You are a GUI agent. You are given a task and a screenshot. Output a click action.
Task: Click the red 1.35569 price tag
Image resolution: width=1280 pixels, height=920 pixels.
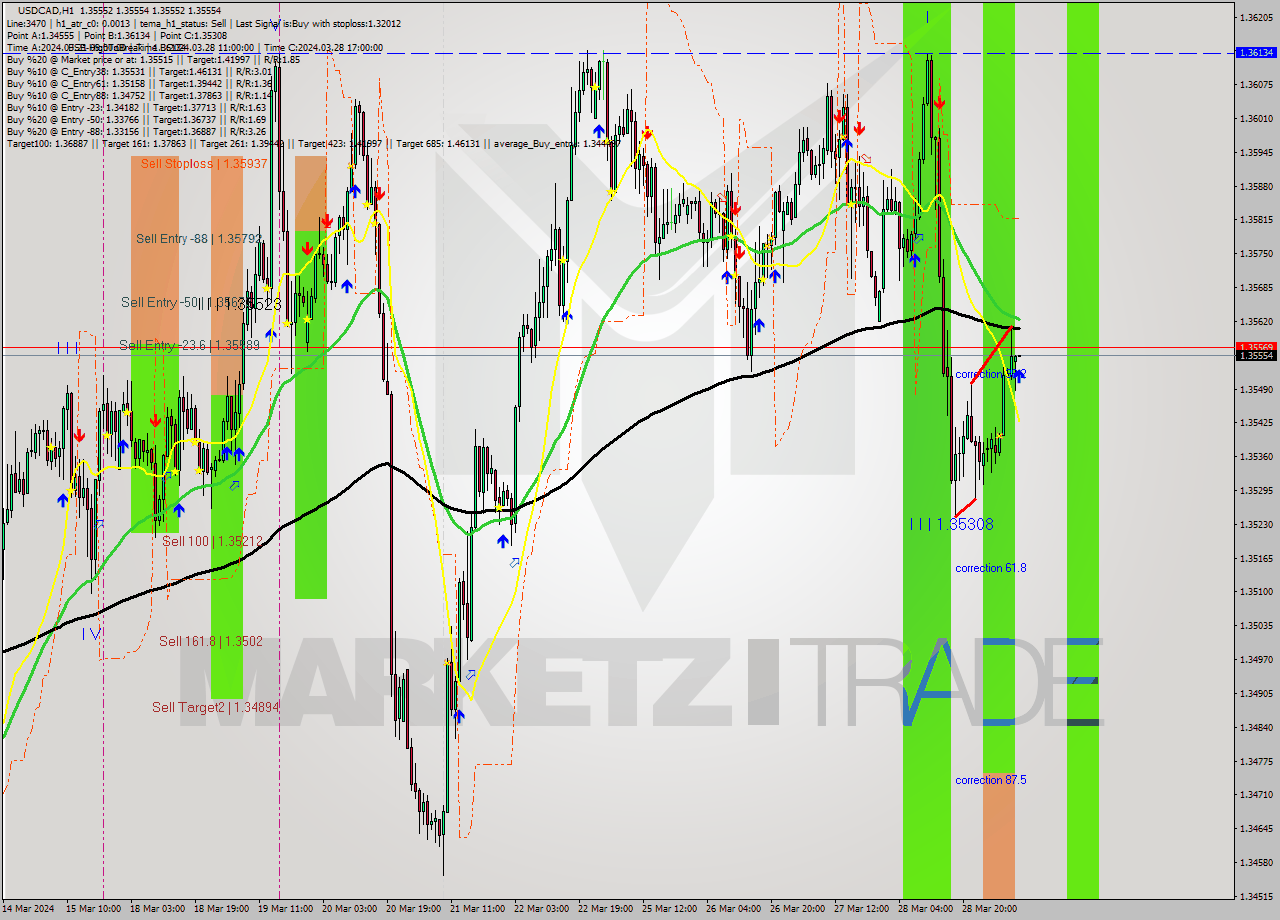pyautogui.click(x=1254, y=347)
